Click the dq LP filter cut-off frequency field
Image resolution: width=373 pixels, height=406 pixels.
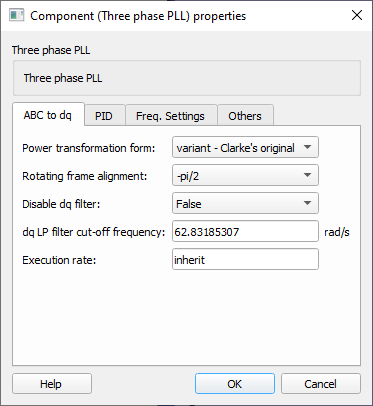[x=245, y=231]
